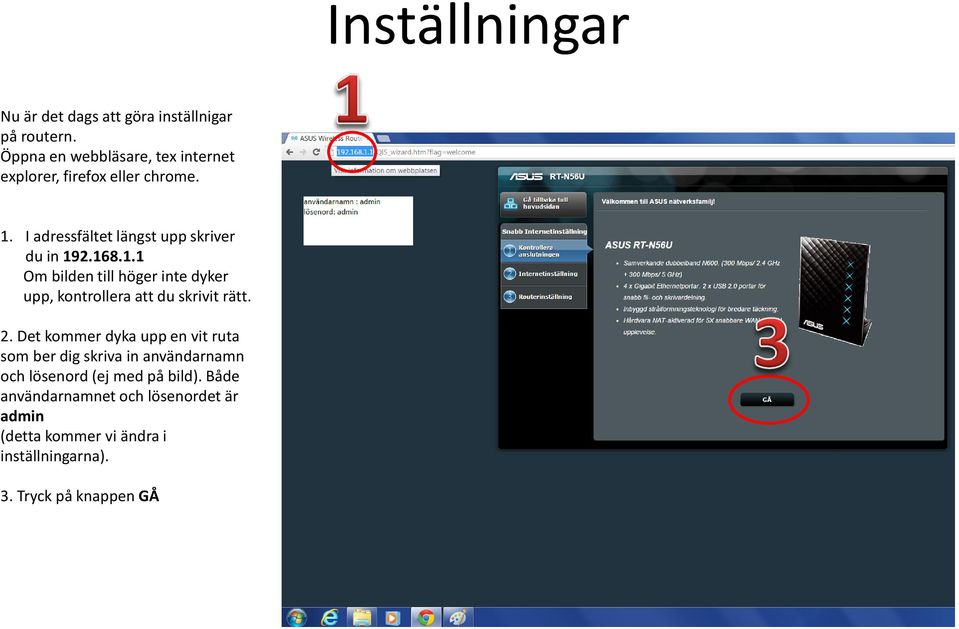
Task: Select Internetinställning in the wizard sidebar
Action: tap(544, 274)
